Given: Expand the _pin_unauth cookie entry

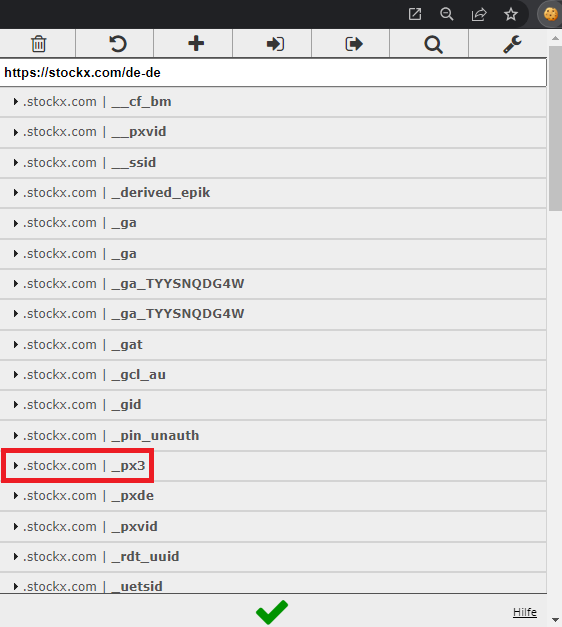Looking at the screenshot, I should [273, 435].
